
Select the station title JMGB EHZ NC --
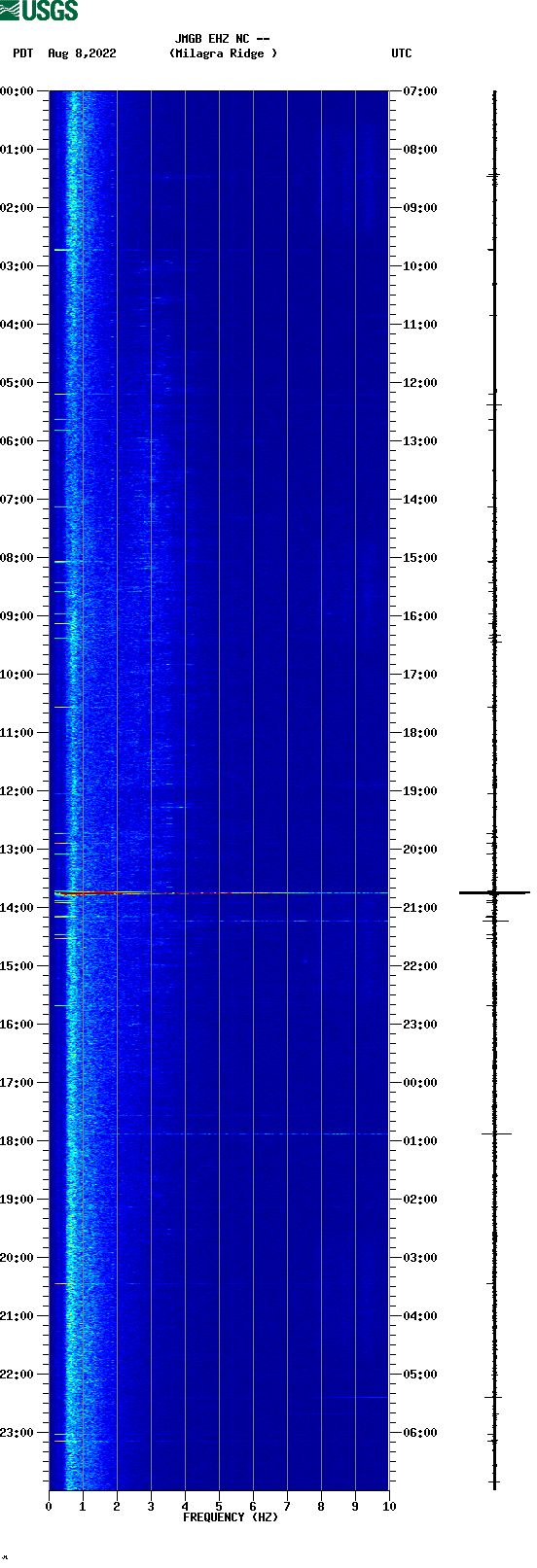223,39
